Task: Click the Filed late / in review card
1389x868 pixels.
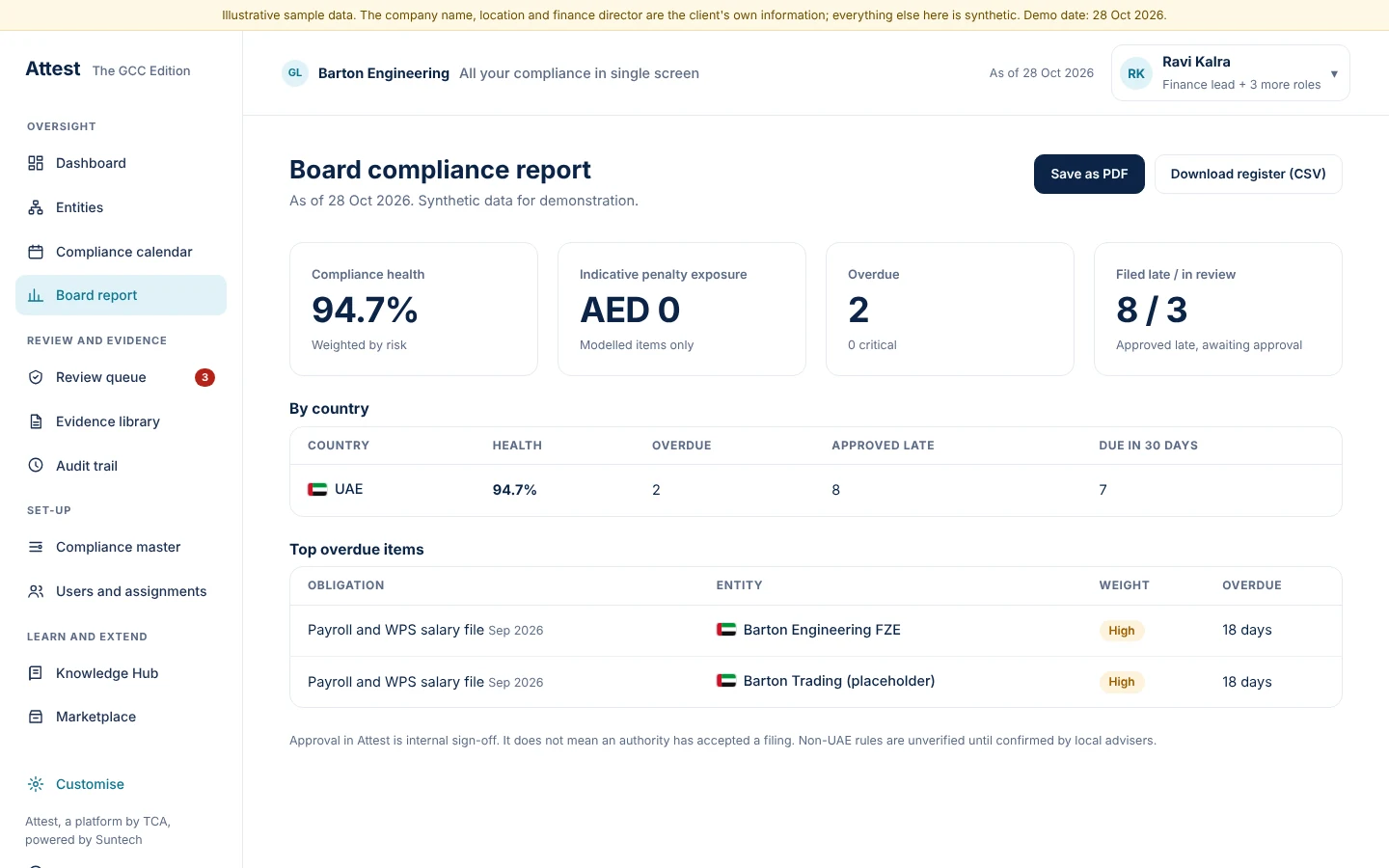Action: (x=1218, y=309)
